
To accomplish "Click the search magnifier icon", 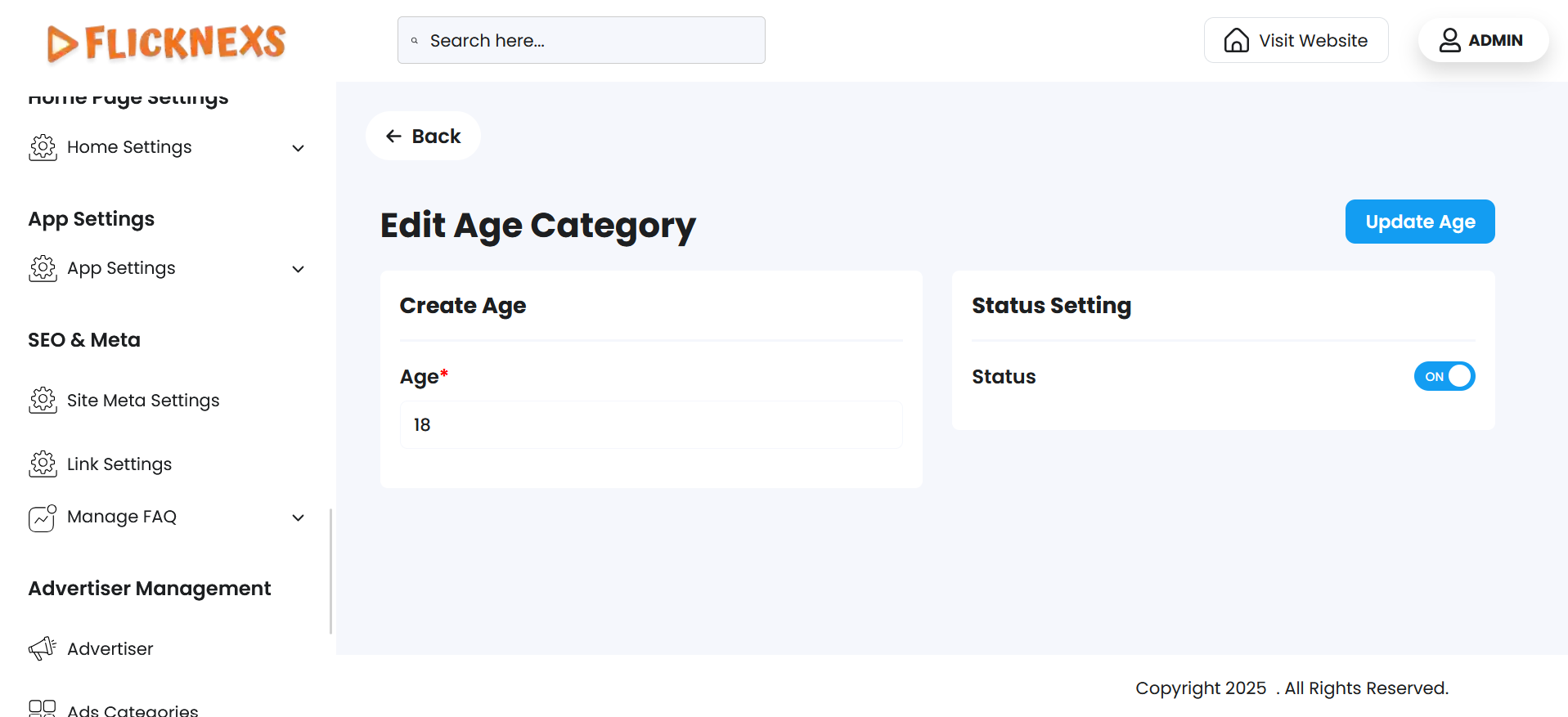I will pyautogui.click(x=415, y=41).
